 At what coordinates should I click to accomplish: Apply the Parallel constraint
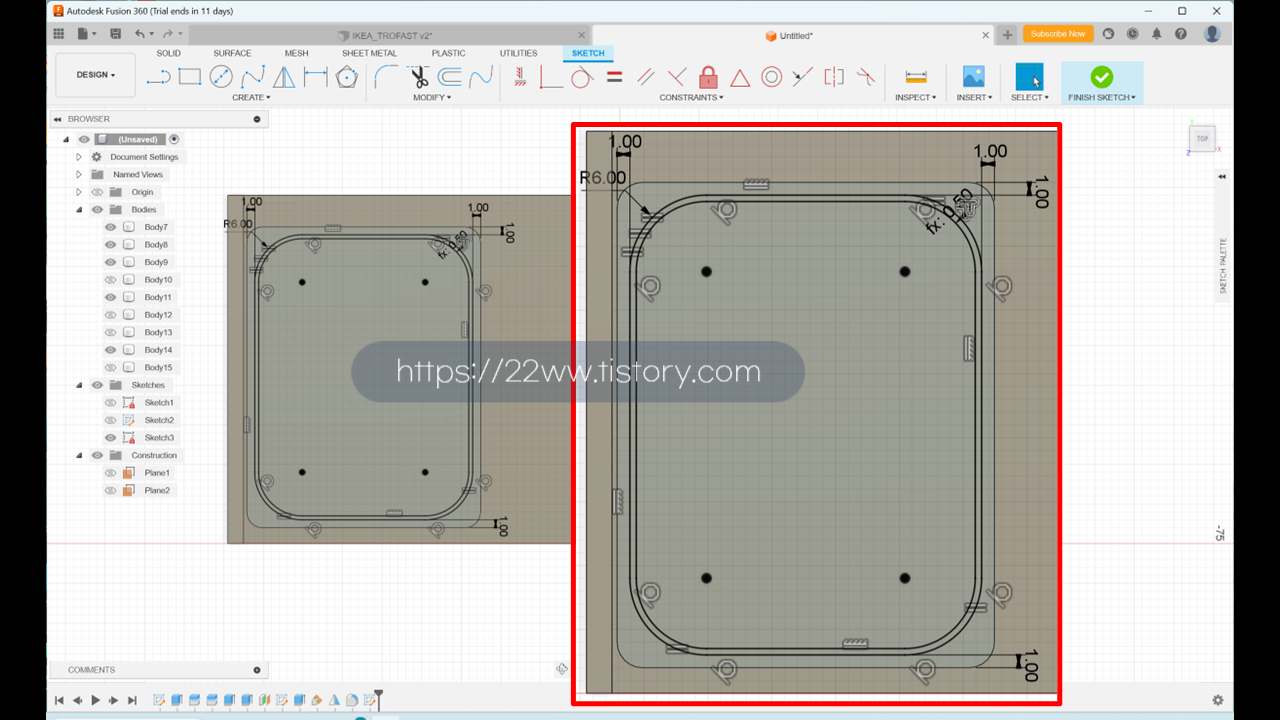(646, 77)
